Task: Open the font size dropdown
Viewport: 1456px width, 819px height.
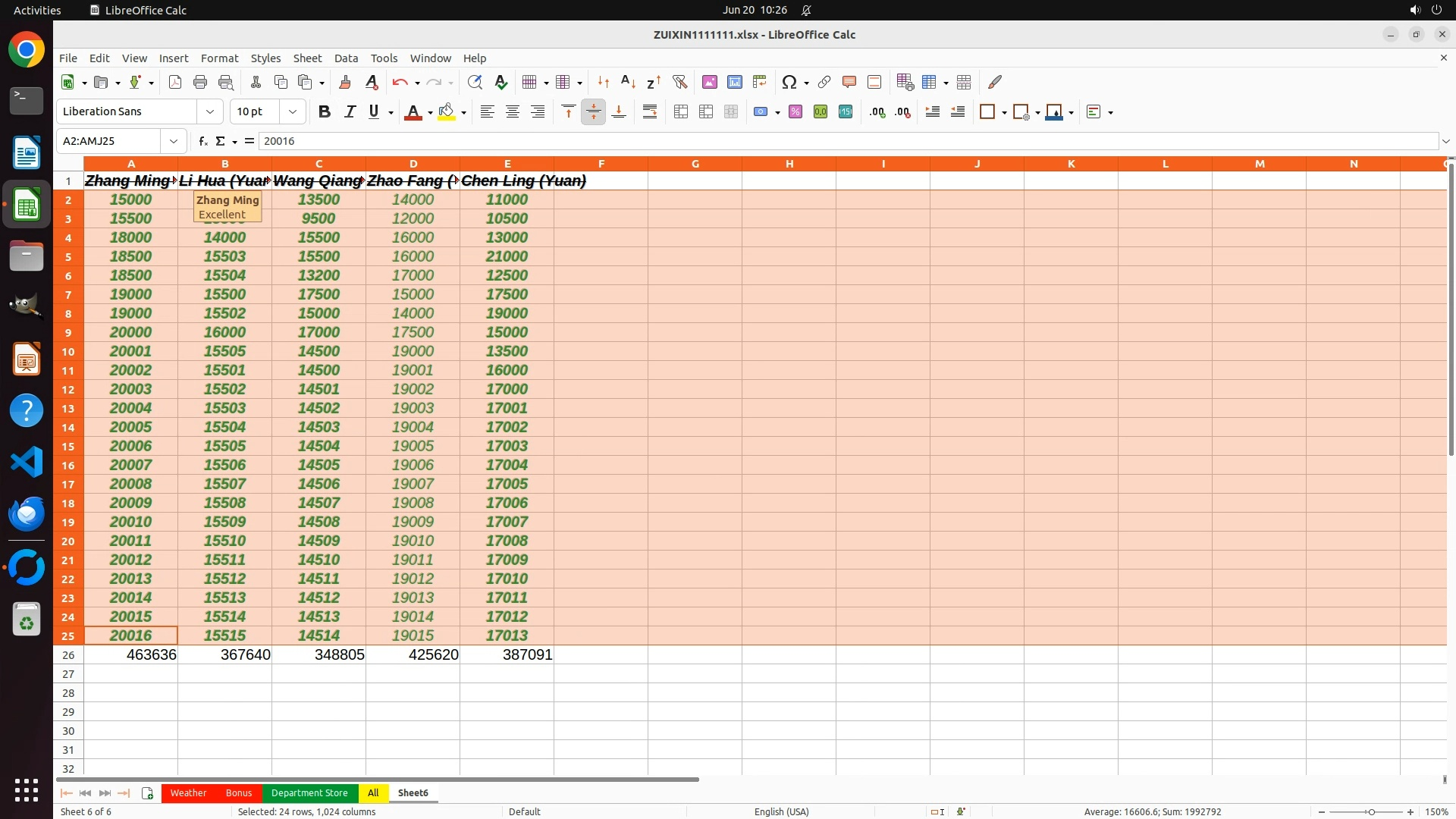Action: 293,111
